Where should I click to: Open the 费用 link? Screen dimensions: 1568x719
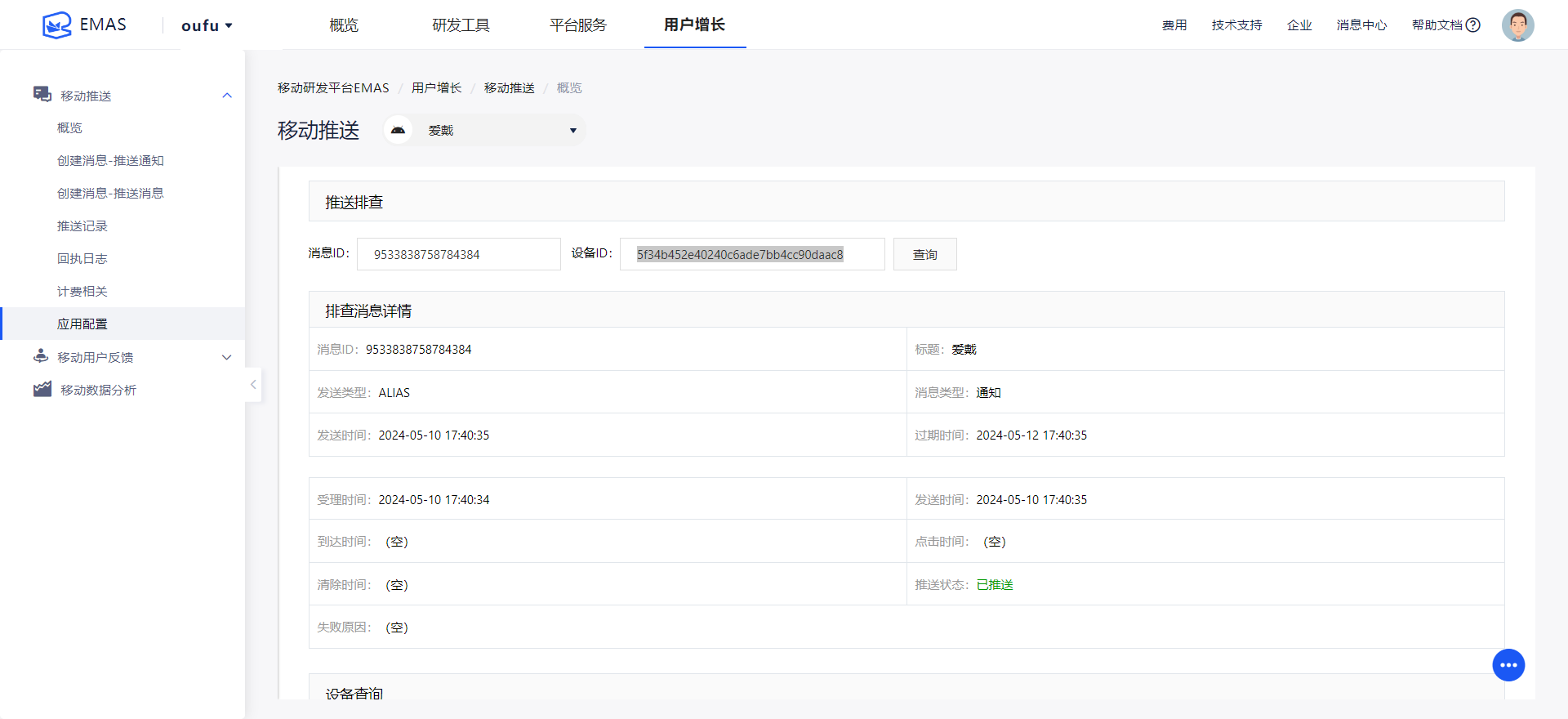pos(1174,25)
